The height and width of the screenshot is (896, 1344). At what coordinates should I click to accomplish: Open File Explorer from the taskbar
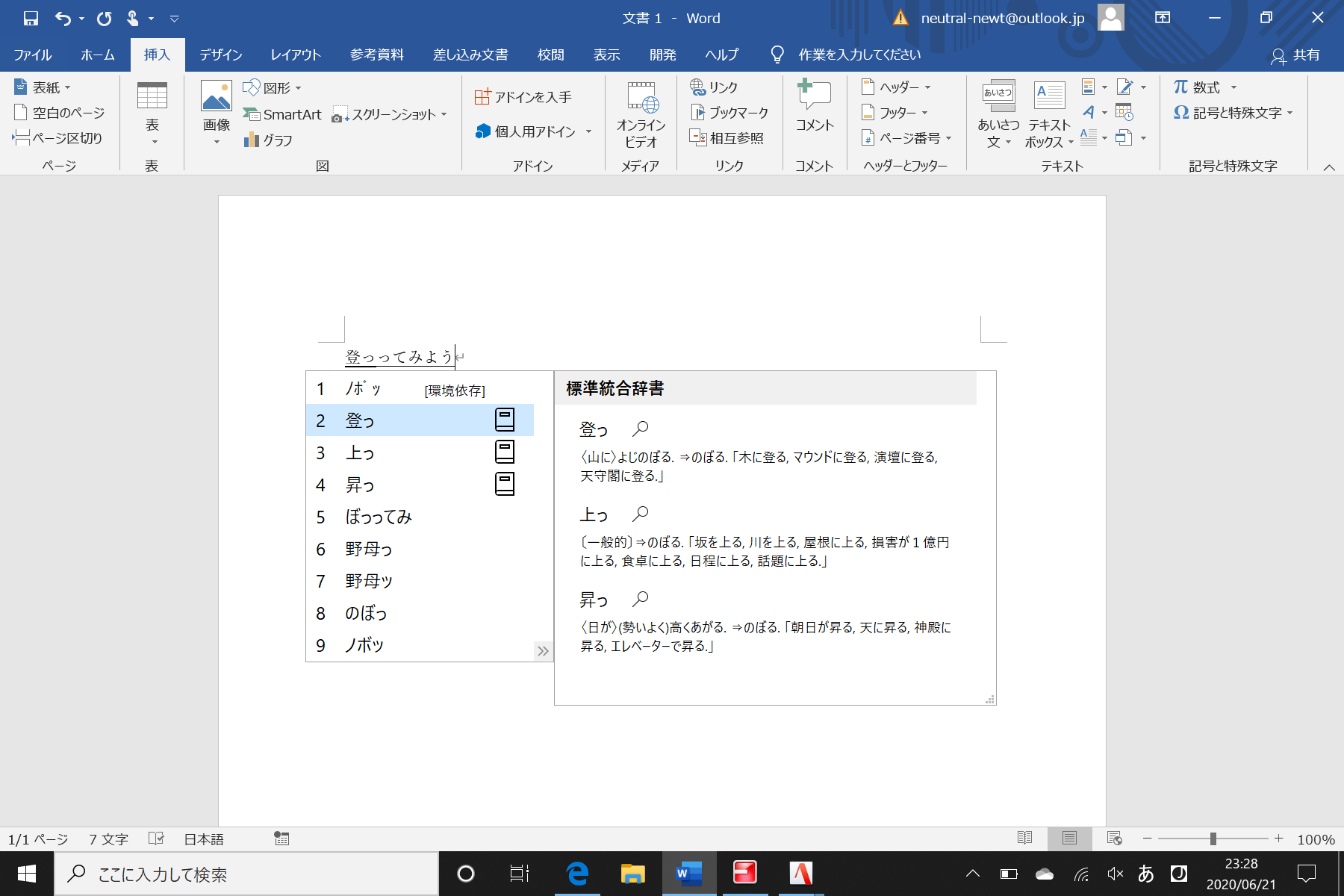pyautogui.click(x=633, y=873)
